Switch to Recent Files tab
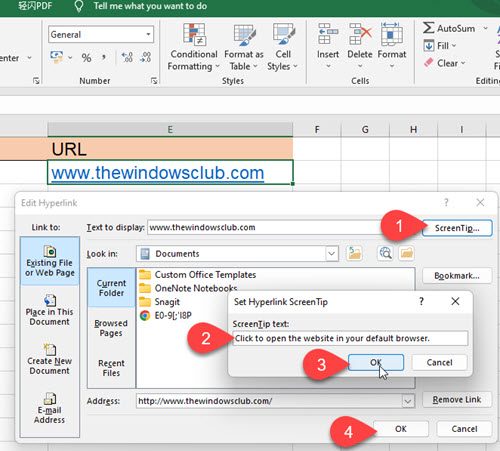Viewport: 500px width, 451px height. tap(111, 368)
